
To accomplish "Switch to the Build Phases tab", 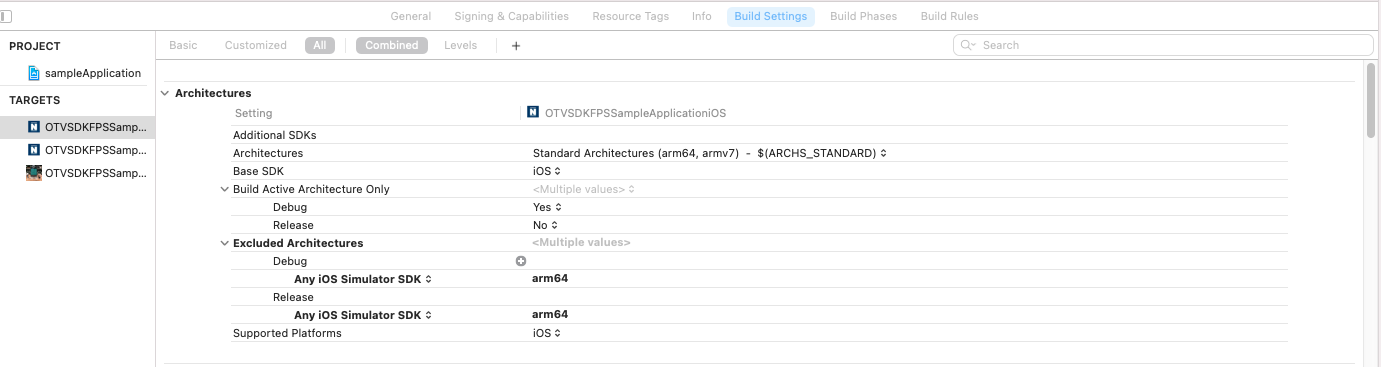I will (863, 16).
